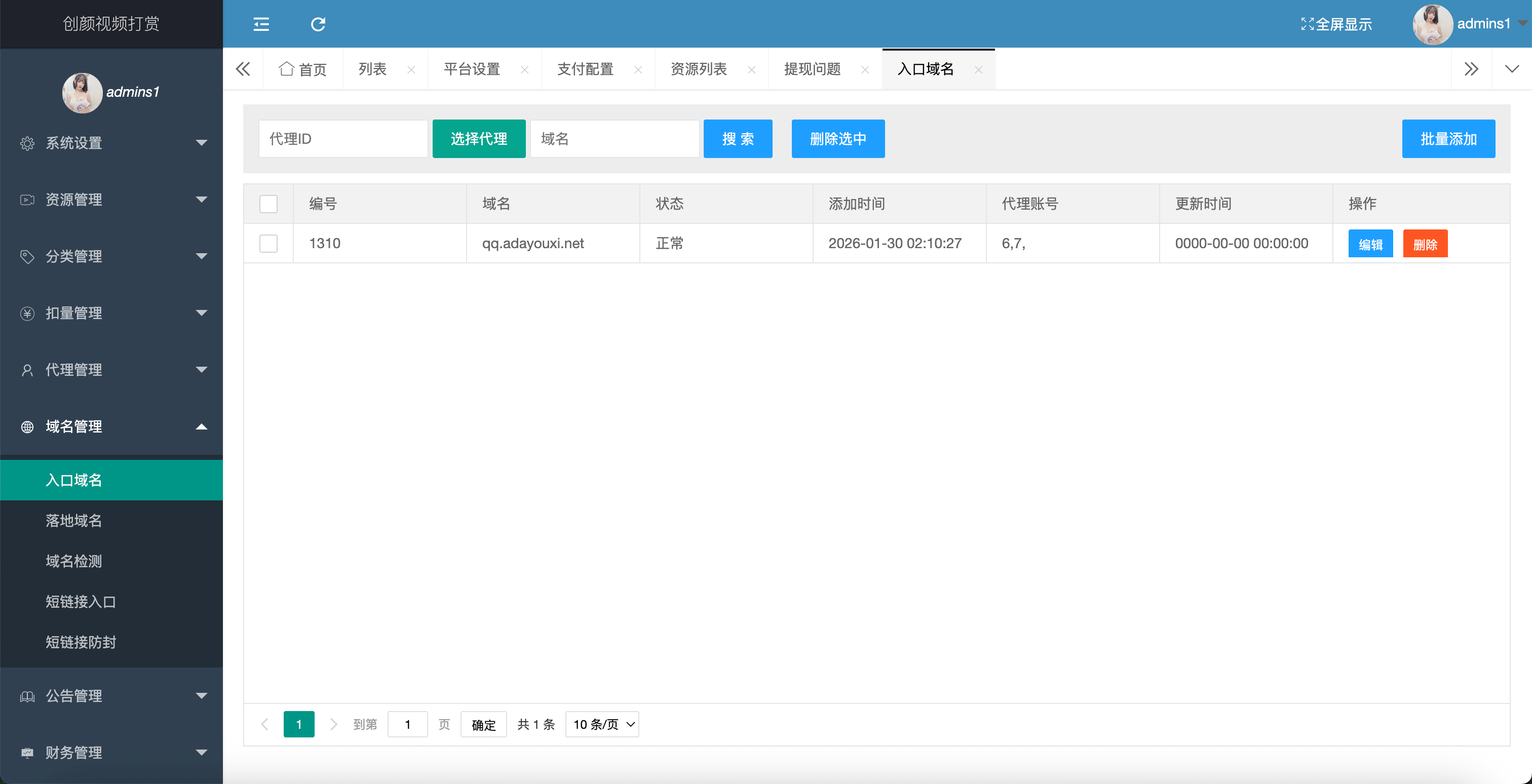Check the checkbox for row 1310

click(x=268, y=243)
